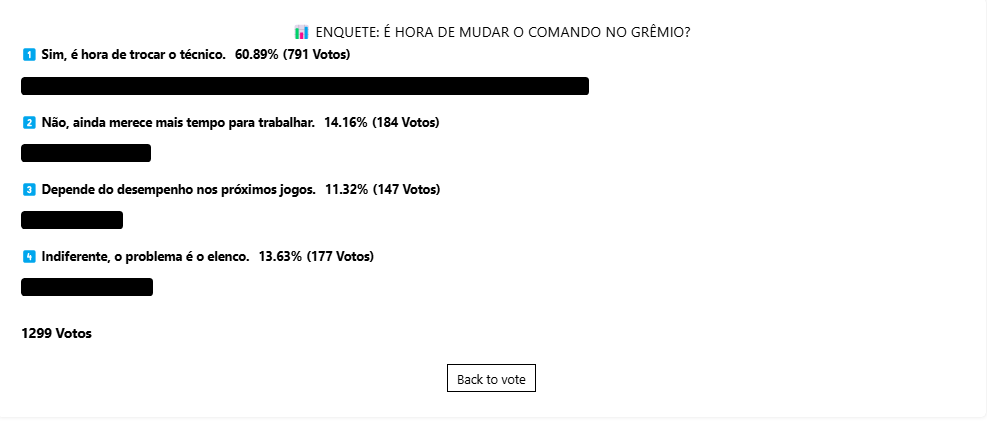Click the Back to vote button
987x424 pixels.
click(x=491, y=378)
